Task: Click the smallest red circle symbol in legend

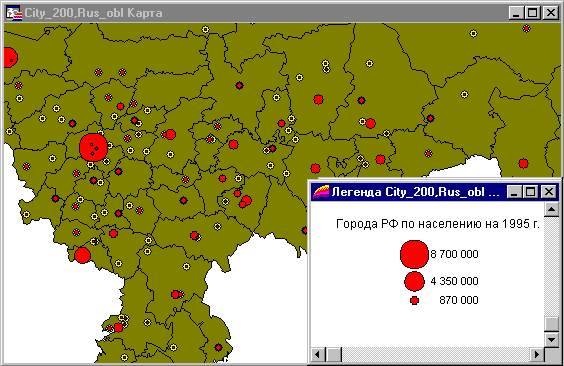Action: pyautogui.click(x=414, y=300)
